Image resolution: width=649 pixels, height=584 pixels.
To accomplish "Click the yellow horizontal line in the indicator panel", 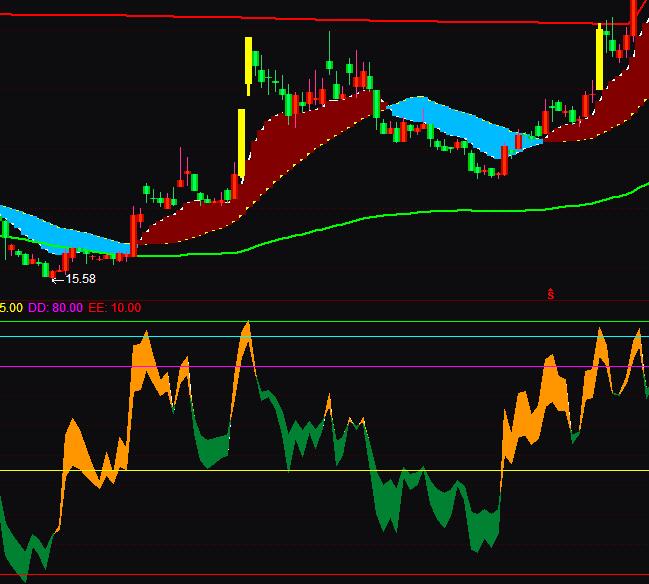I will coord(300,470).
